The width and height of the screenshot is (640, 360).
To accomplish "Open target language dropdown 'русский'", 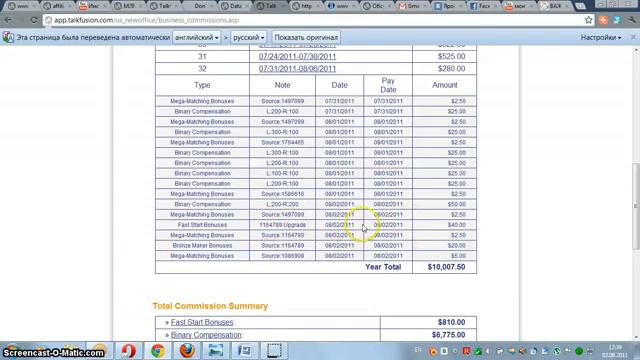I will click(x=249, y=37).
